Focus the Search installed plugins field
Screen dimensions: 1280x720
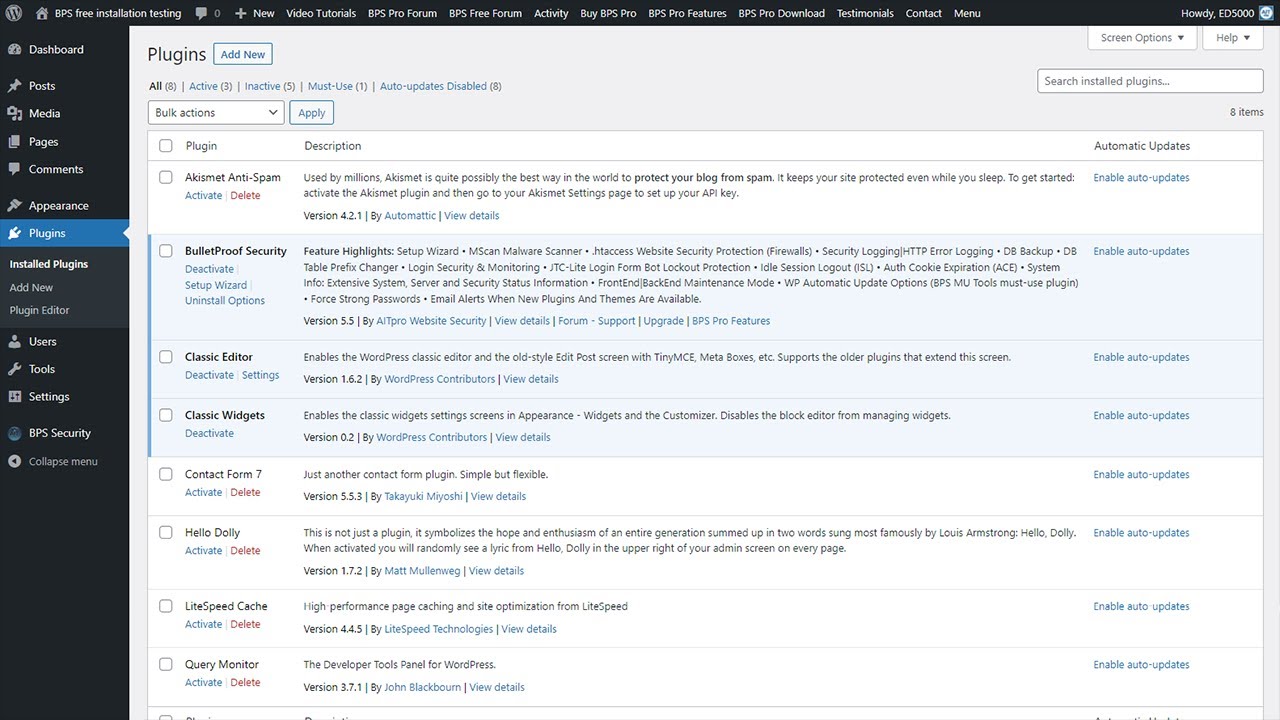tap(1150, 81)
